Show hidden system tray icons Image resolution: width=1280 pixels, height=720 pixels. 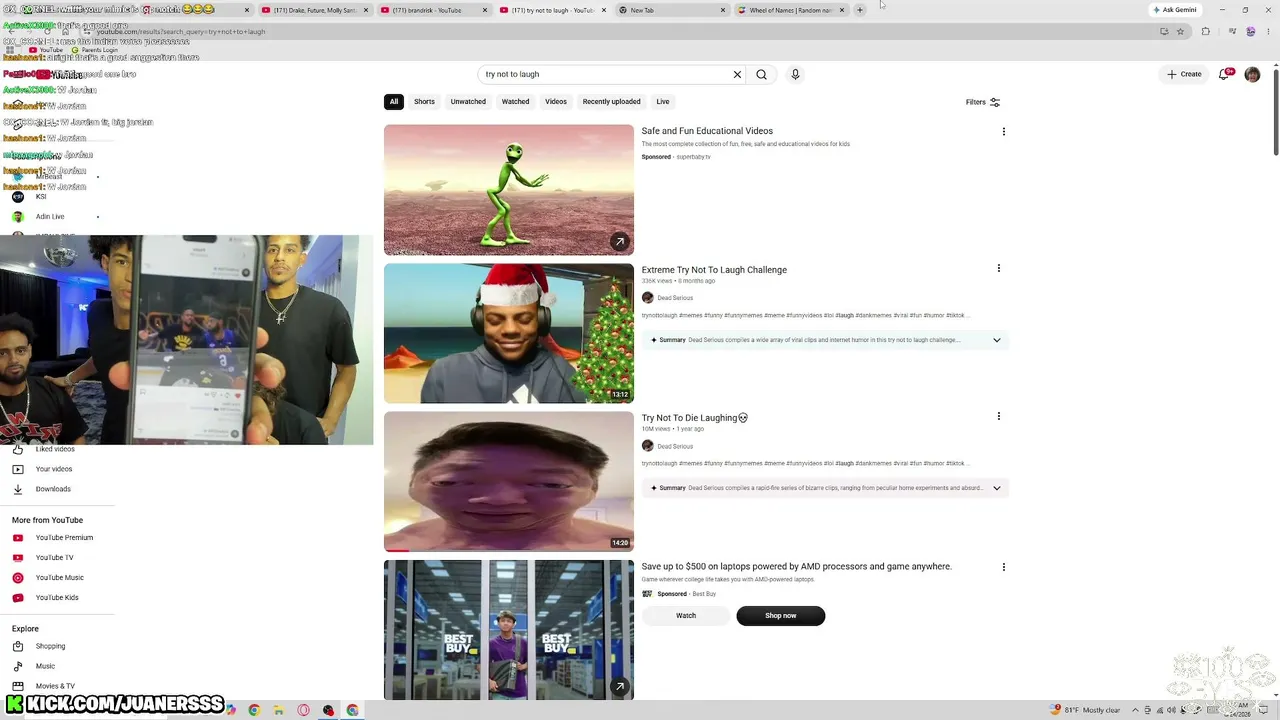point(1137,710)
